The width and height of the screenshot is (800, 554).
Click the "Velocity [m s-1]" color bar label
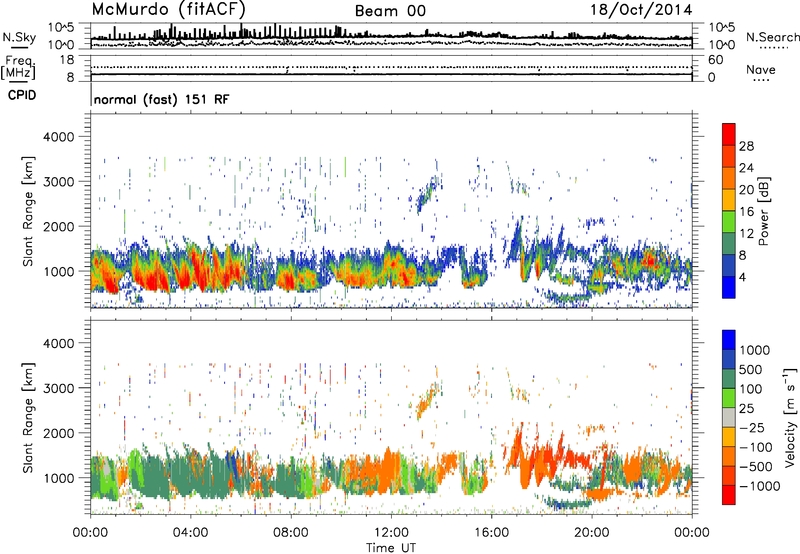791,417
